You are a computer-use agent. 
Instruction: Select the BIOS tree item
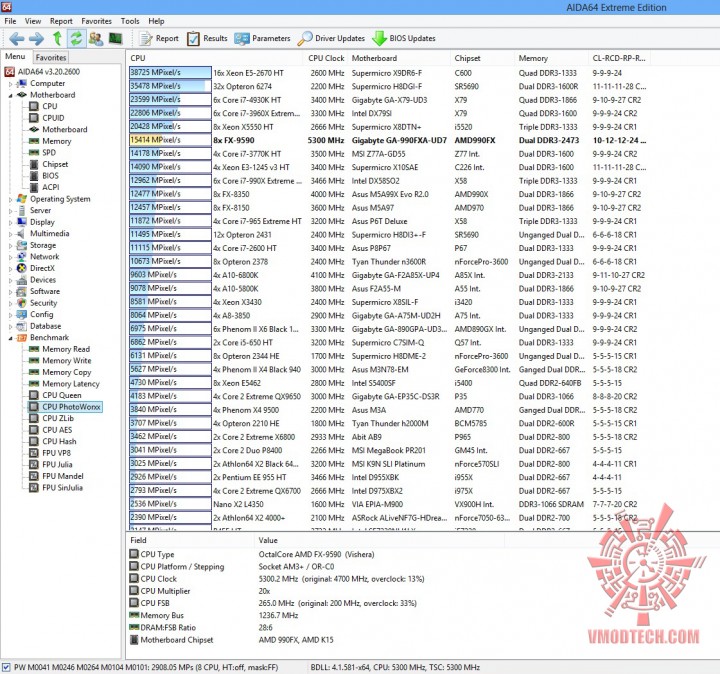pos(44,175)
